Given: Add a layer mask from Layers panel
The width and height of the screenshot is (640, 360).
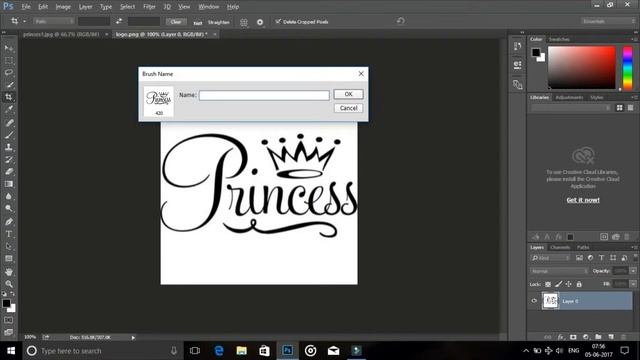Looking at the screenshot, I should pyautogui.click(x=573, y=337).
